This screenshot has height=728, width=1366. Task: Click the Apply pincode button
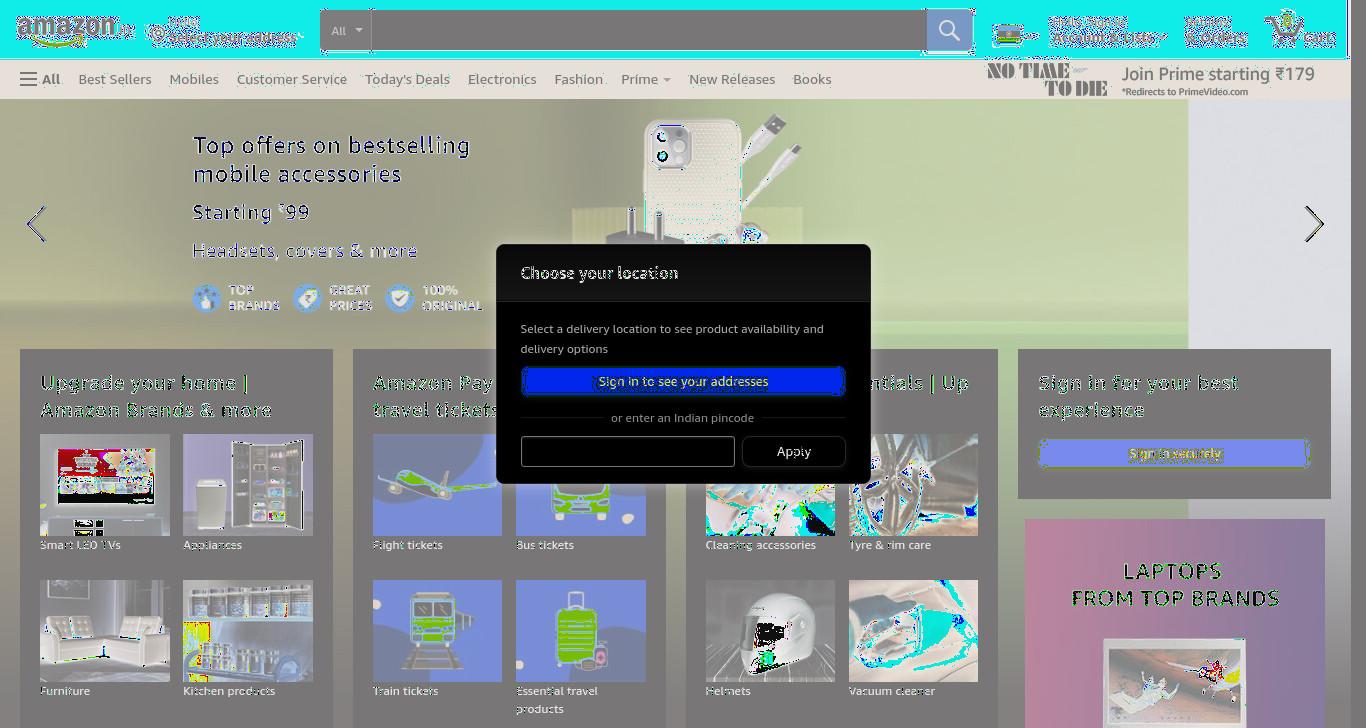coord(794,451)
